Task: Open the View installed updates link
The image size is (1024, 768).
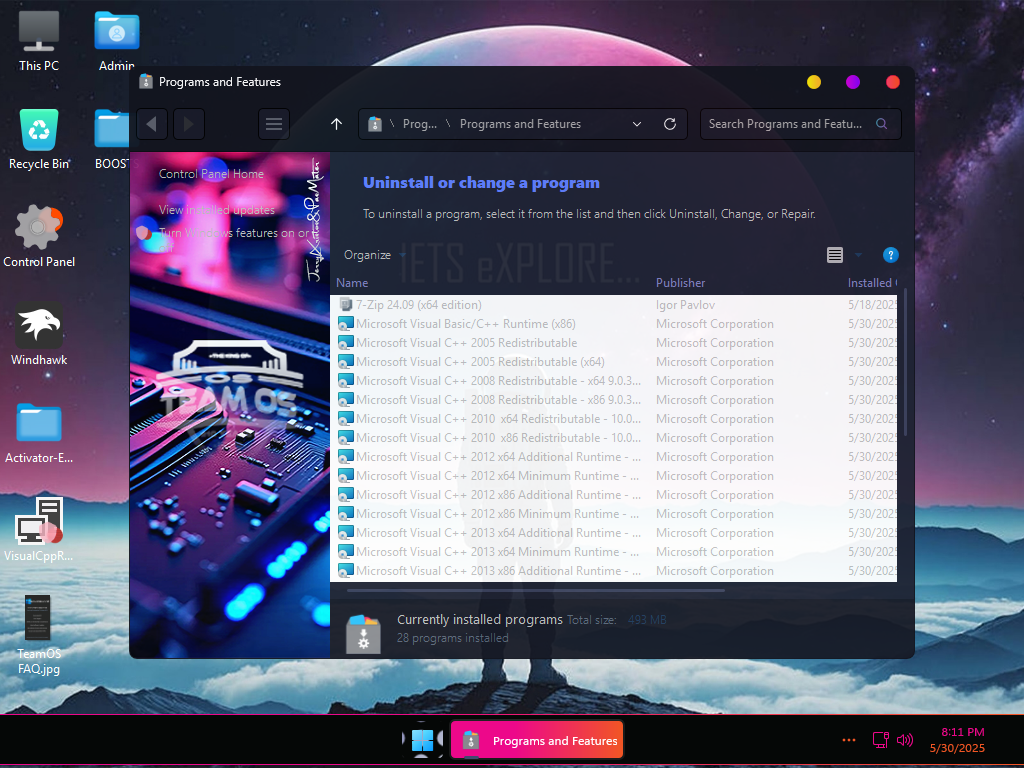Action: point(217,210)
